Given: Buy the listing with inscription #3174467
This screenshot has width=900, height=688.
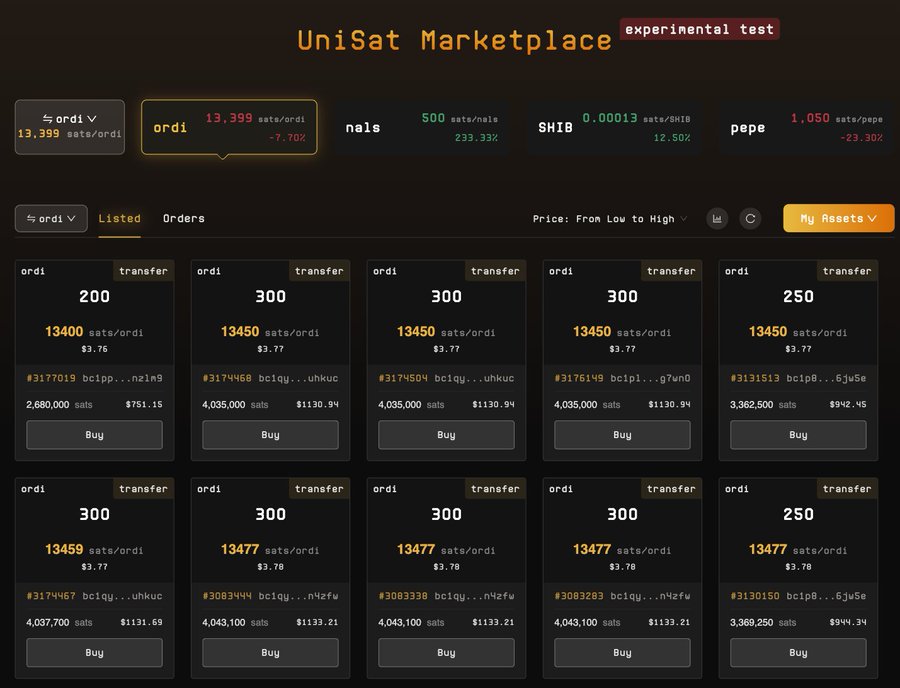Looking at the screenshot, I should 95,652.
